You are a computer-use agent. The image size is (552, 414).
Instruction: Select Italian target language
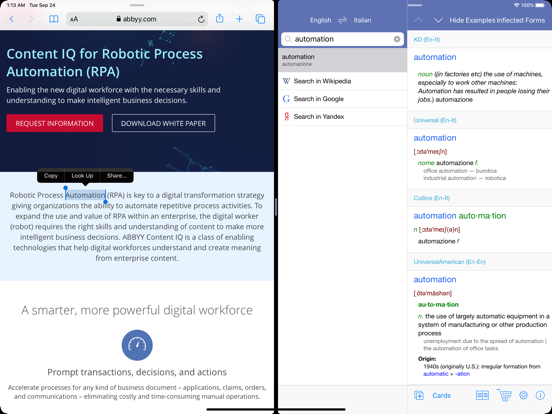click(x=362, y=20)
